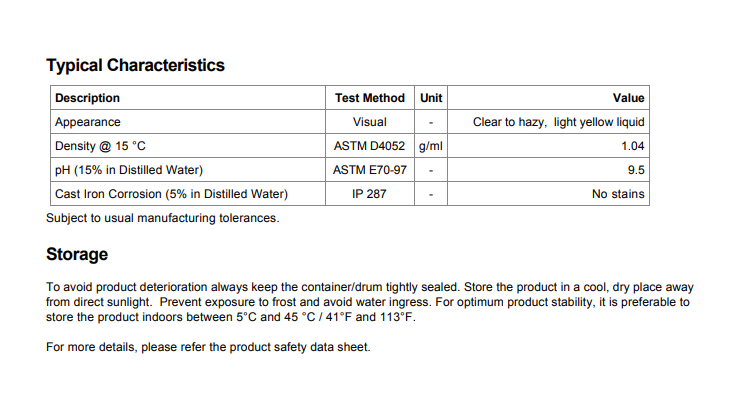Click the 'Description' column header

pos(87,98)
